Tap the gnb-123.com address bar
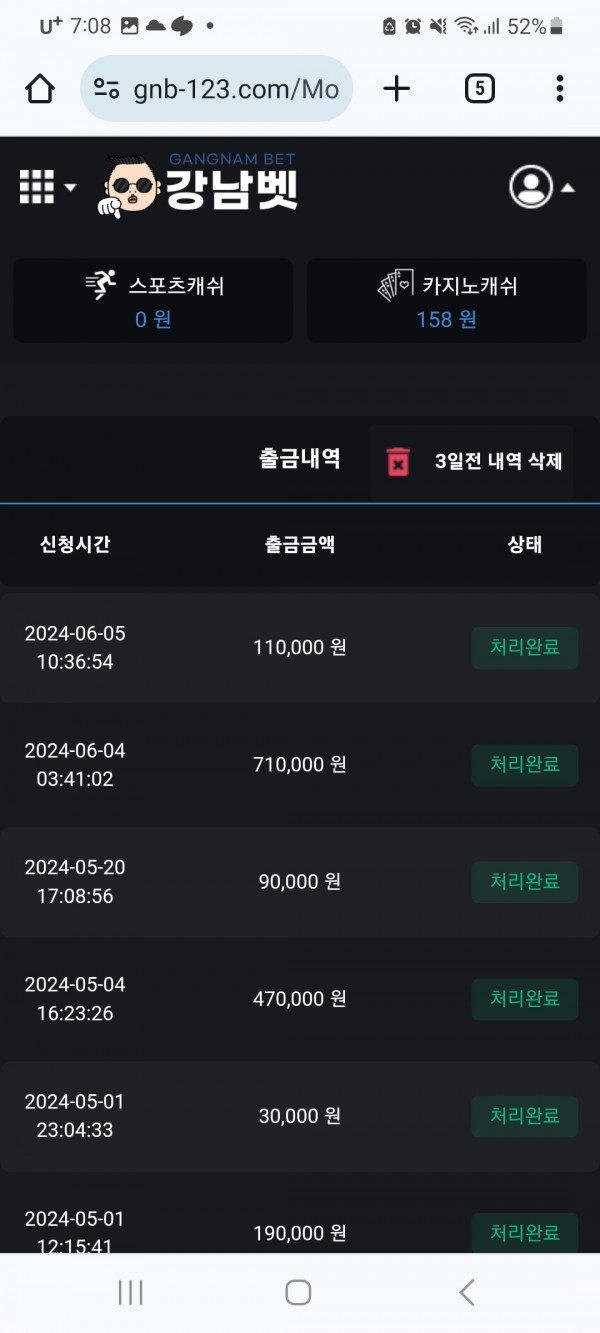This screenshot has height=1333, width=600. [235, 89]
